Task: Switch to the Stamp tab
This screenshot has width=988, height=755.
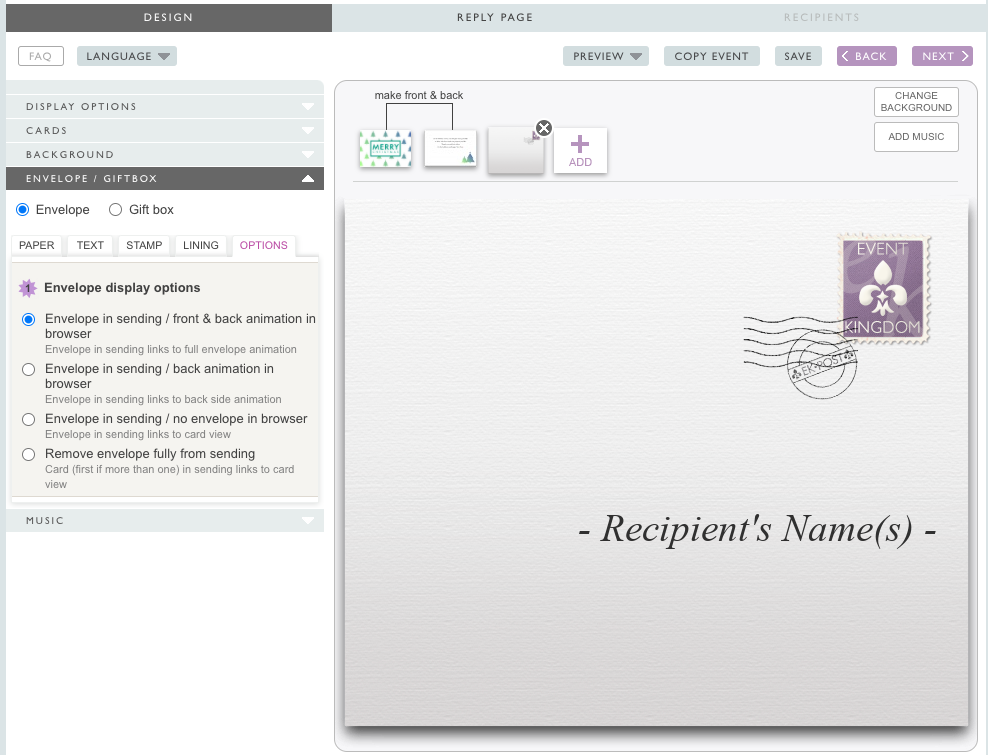Action: coord(144,245)
